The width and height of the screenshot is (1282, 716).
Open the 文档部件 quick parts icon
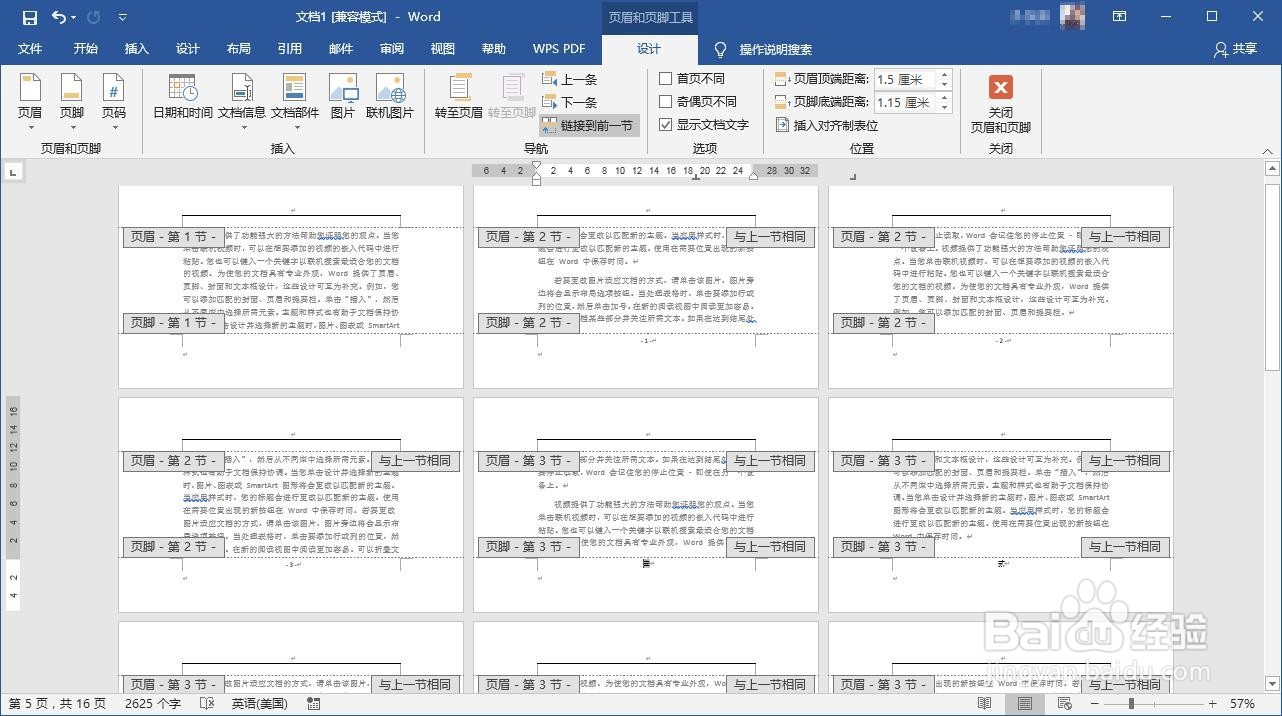pos(295,89)
